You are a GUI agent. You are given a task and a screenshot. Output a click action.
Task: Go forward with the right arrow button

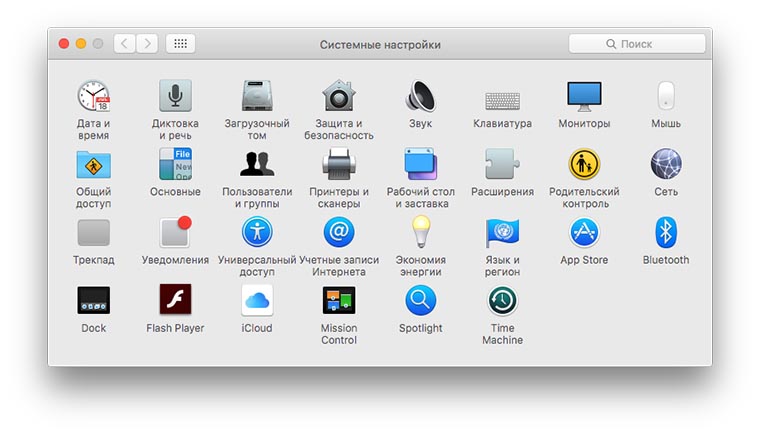point(147,44)
